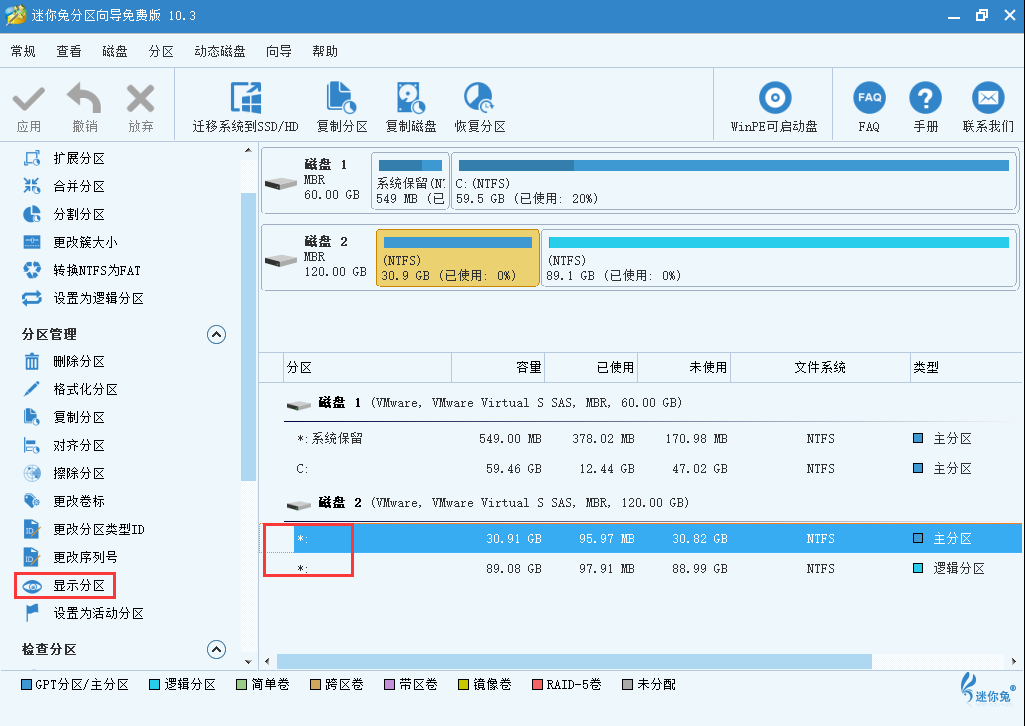Viewport: 1025px width, 726px height.
Task: Choose Change Partition Type ID (更改分区类型ID)
Action: [x=83, y=529]
